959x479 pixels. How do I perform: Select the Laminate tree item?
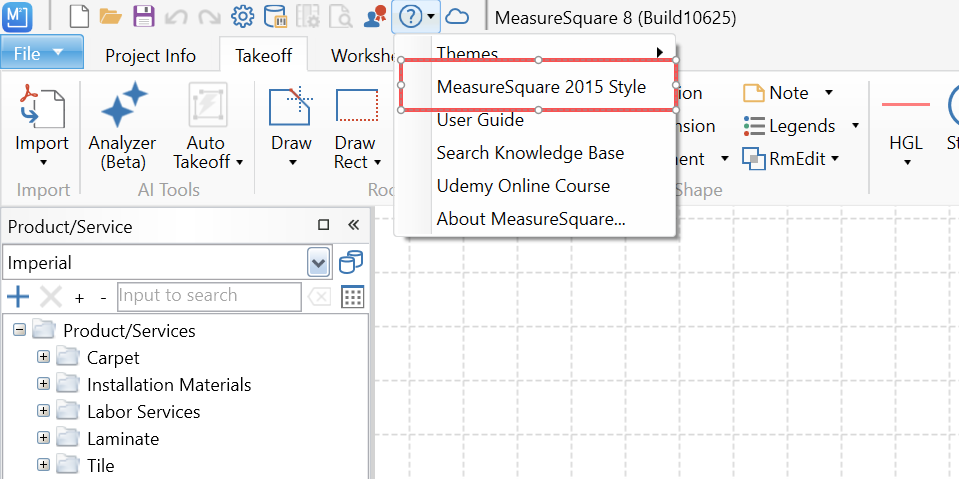(123, 439)
